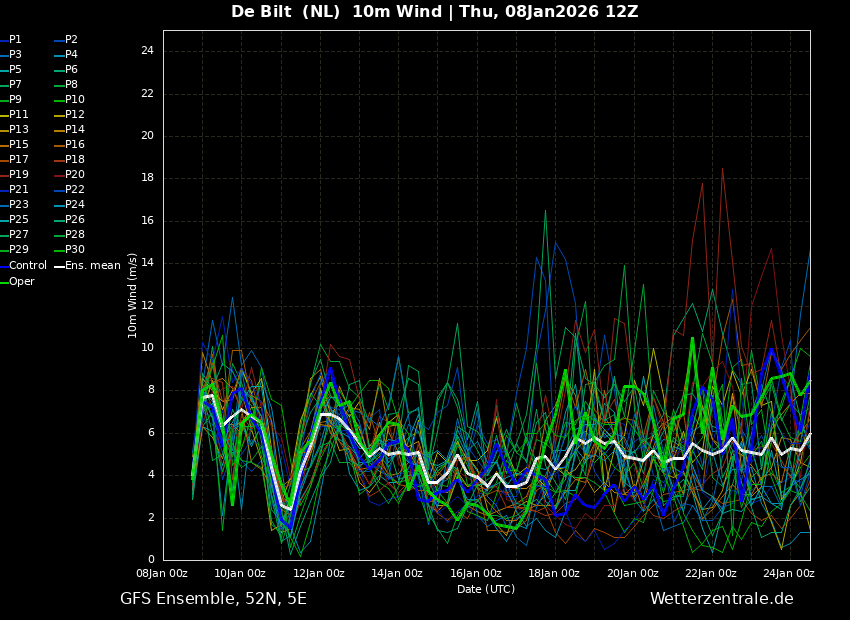The height and width of the screenshot is (620, 850).
Task: Select the Oper legend entry
Action: 21,282
